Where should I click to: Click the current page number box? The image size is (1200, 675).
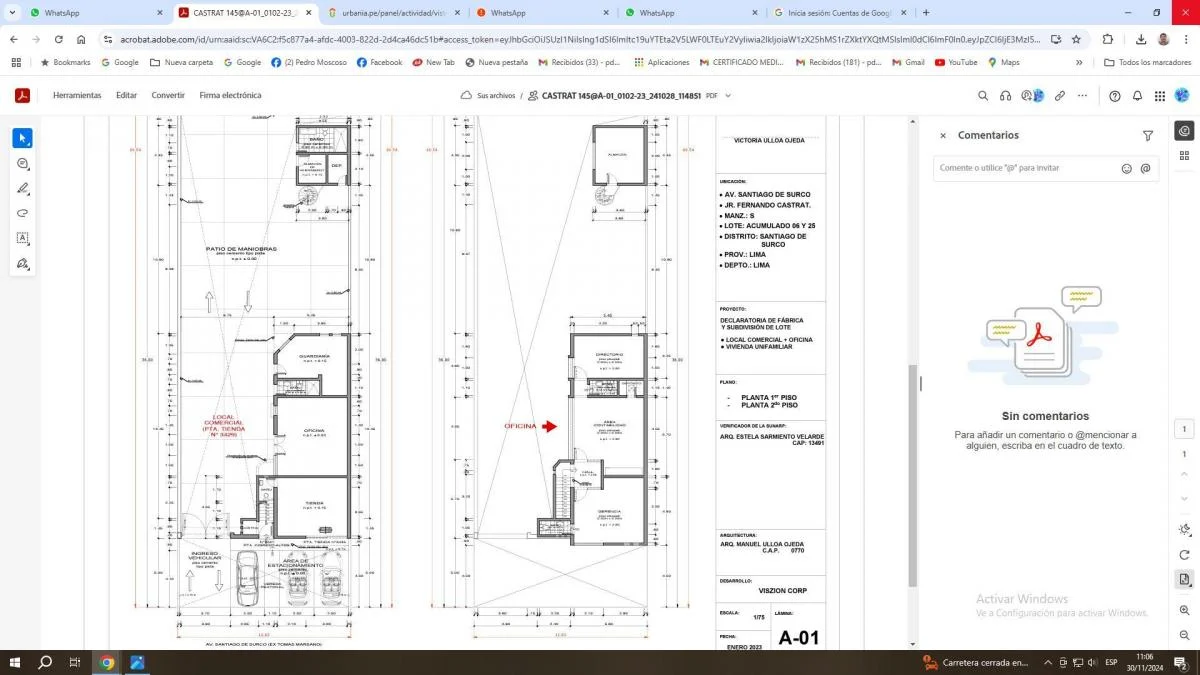click(x=1185, y=430)
